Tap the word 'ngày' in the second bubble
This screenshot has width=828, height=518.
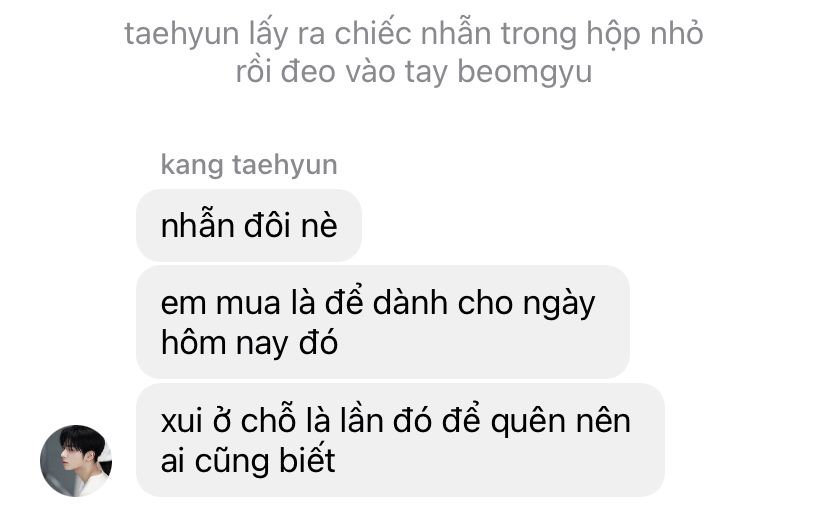tap(559, 306)
